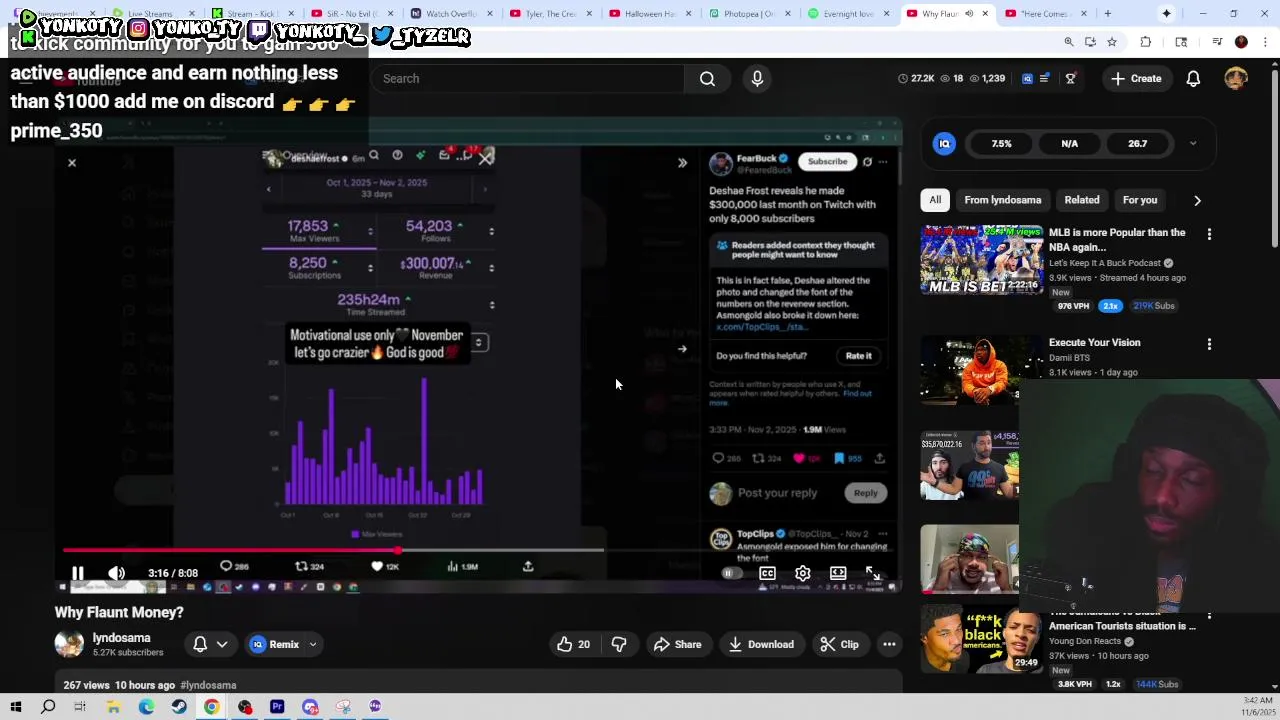Open Windows taskbar search
The width and height of the screenshot is (1280, 720).
point(48,707)
